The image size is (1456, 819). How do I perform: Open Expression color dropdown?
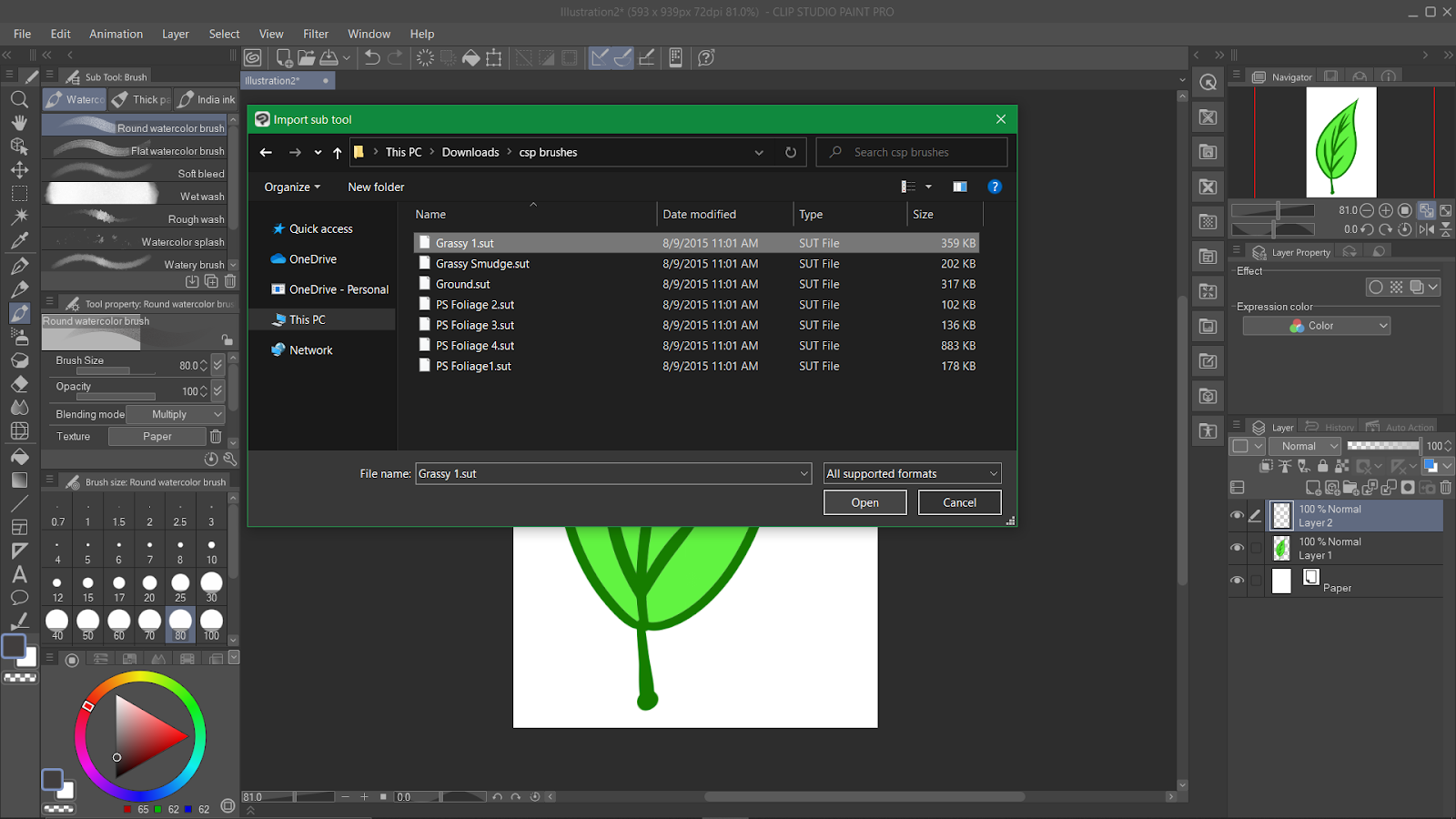coord(1317,326)
